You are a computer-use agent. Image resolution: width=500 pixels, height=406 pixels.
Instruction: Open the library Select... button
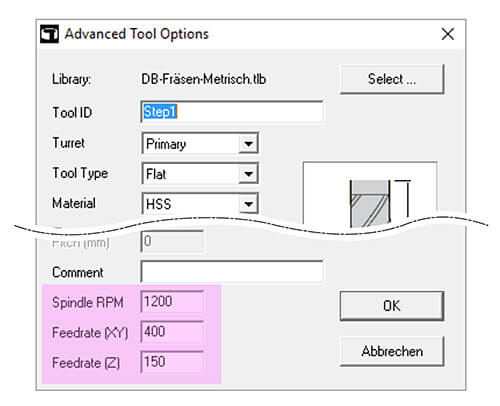[x=392, y=79]
